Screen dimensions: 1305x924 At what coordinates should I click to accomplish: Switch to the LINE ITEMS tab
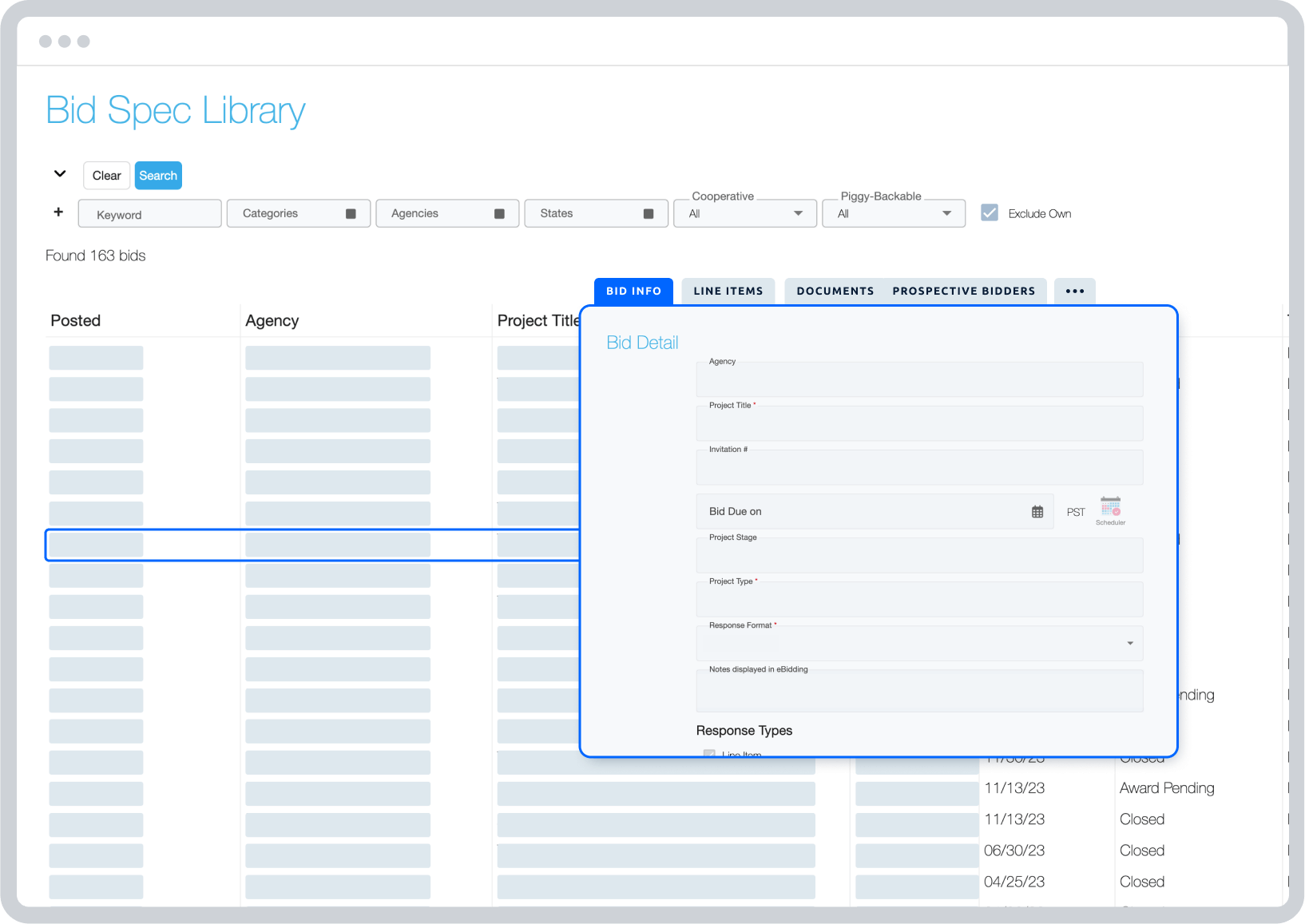728,291
